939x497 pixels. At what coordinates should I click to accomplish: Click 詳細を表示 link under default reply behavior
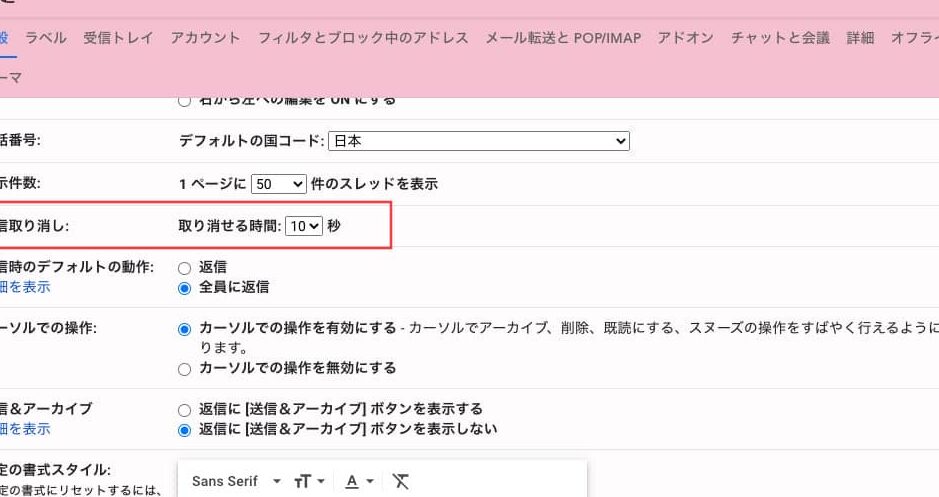tap(25, 288)
